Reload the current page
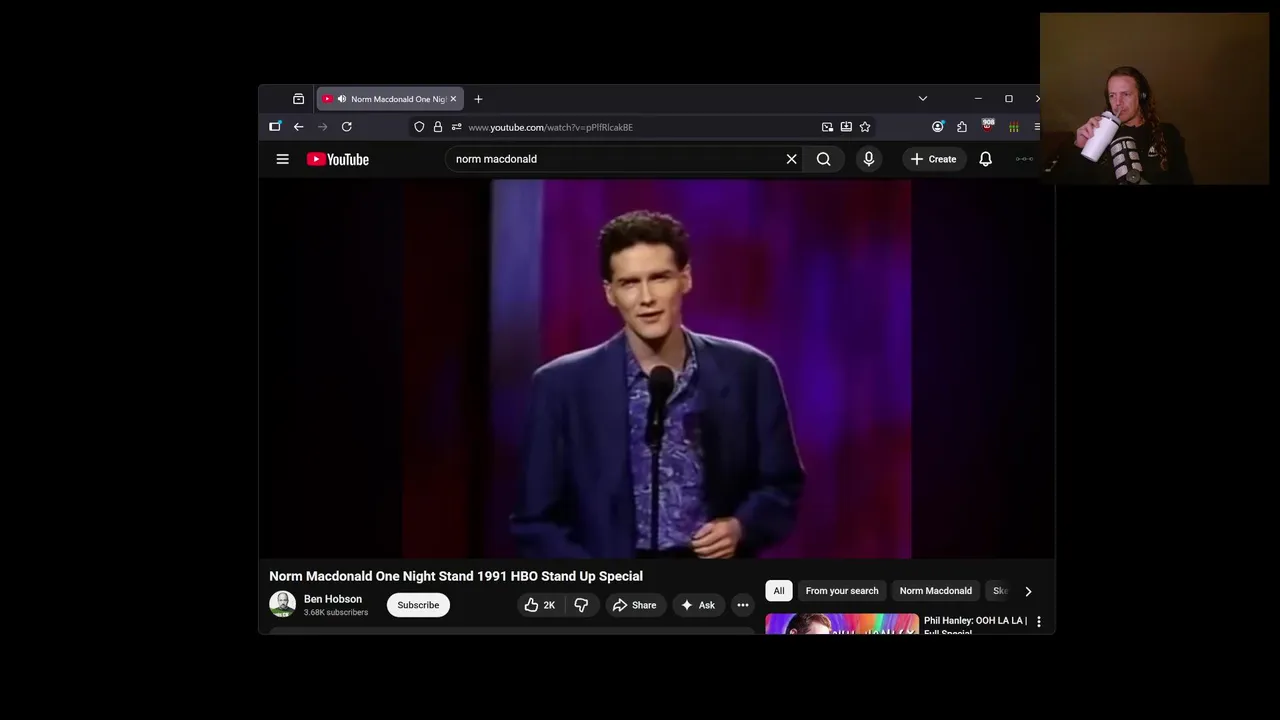The width and height of the screenshot is (1280, 720). (346, 127)
